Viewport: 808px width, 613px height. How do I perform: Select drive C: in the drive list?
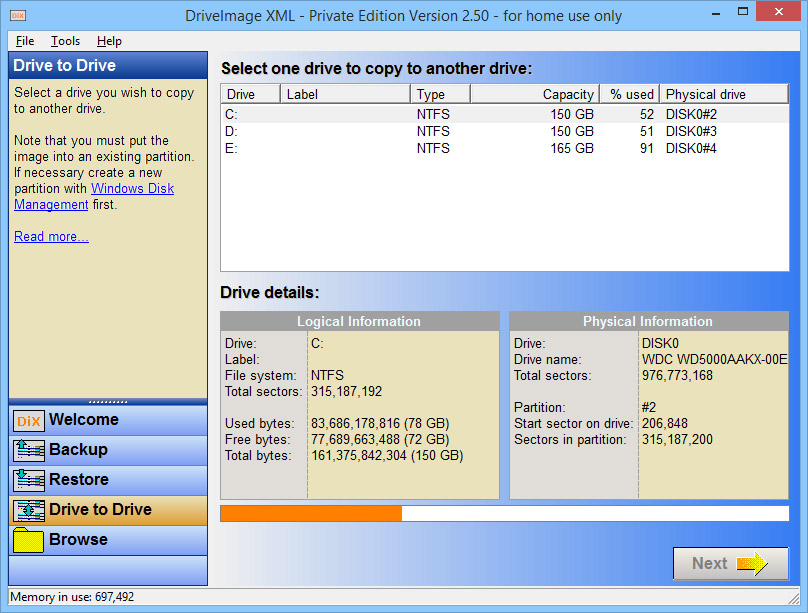[300, 114]
